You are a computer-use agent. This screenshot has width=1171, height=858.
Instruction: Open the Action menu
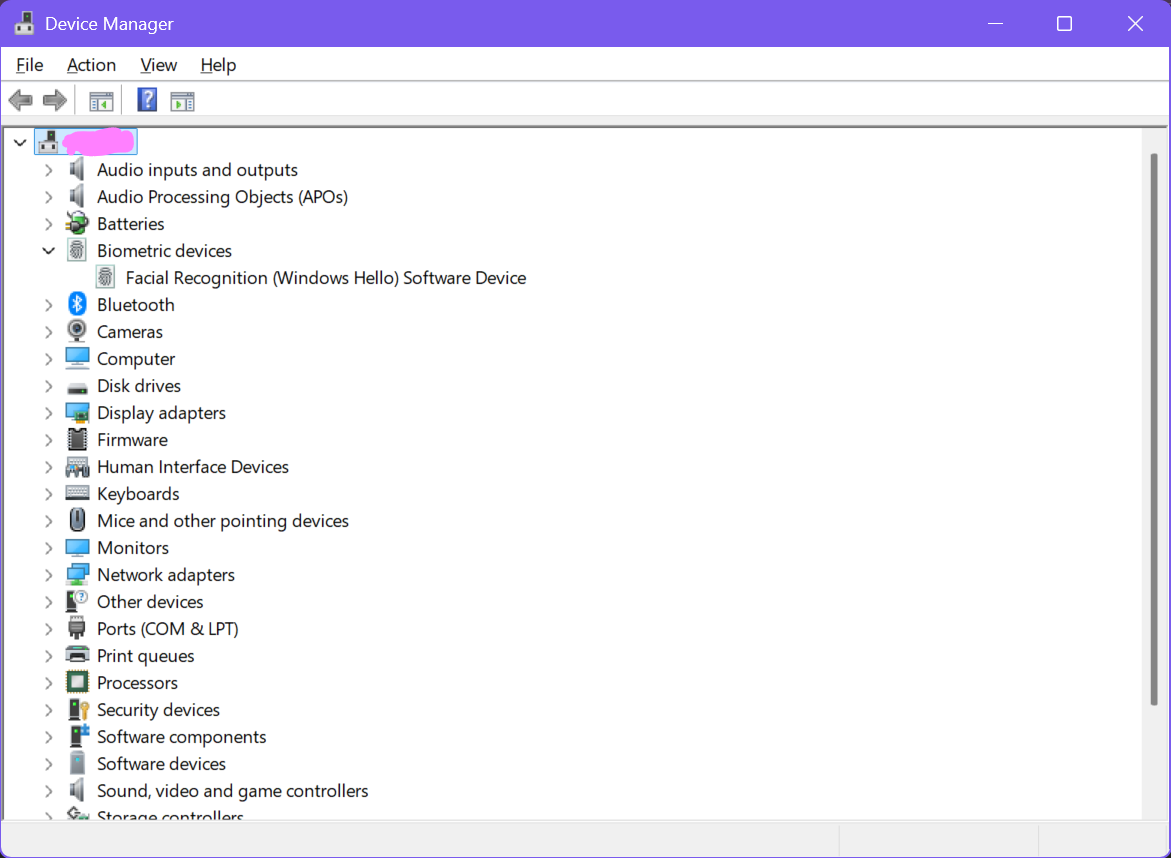tap(91, 65)
